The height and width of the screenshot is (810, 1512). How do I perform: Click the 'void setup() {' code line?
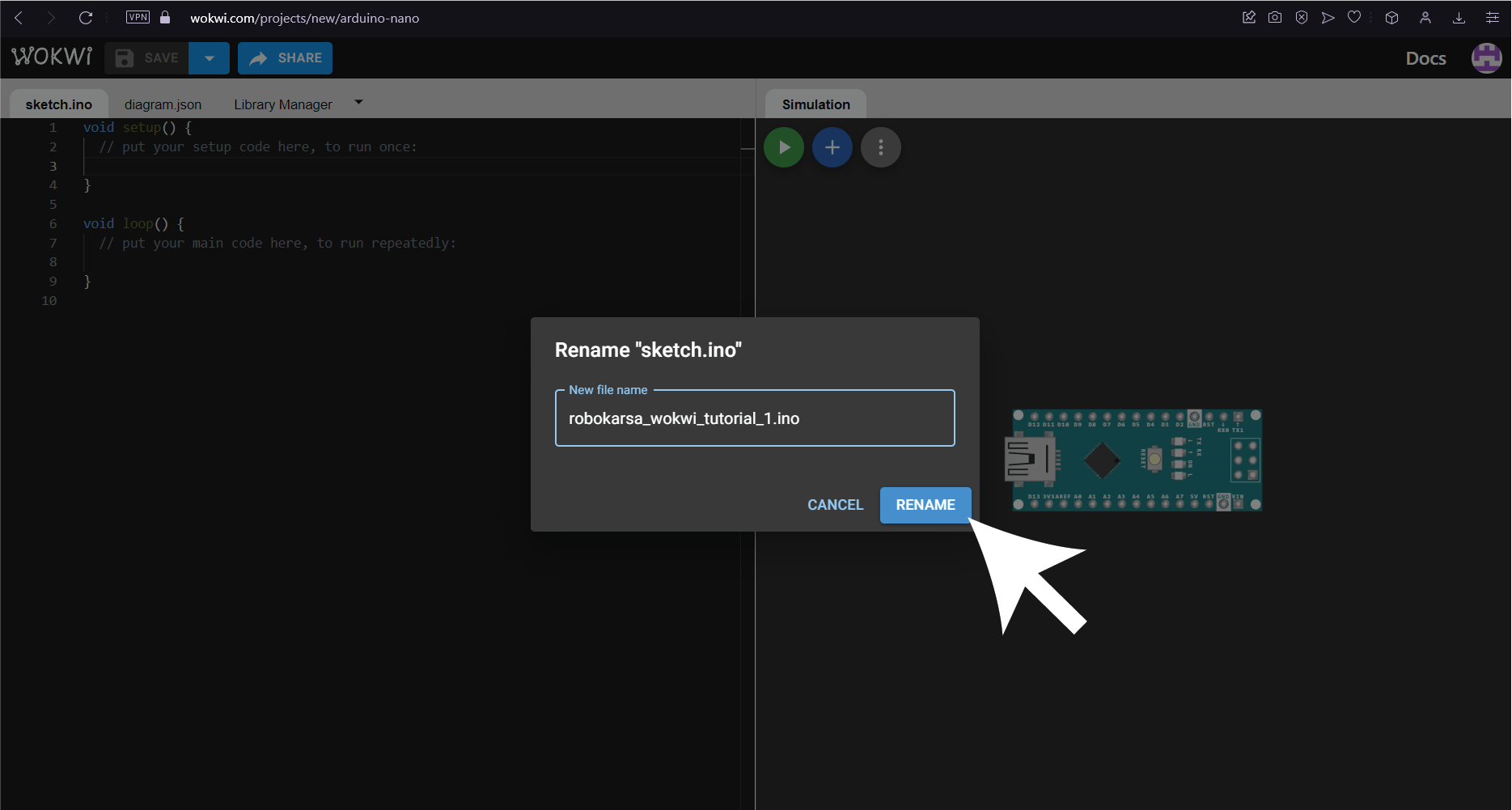click(x=138, y=127)
